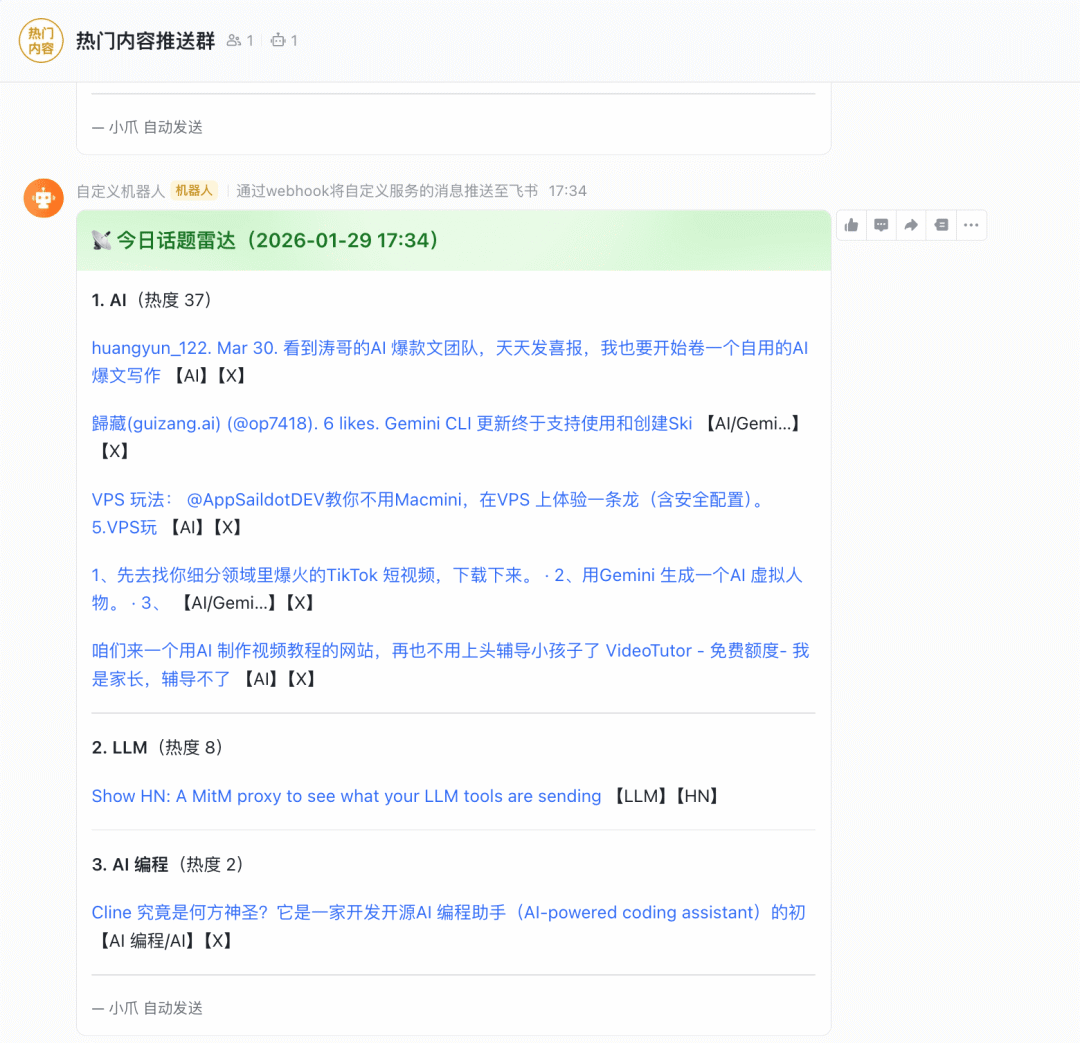The height and width of the screenshot is (1043, 1080).
Task: Click heading 1. AI (热度 37)
Action: (152, 300)
